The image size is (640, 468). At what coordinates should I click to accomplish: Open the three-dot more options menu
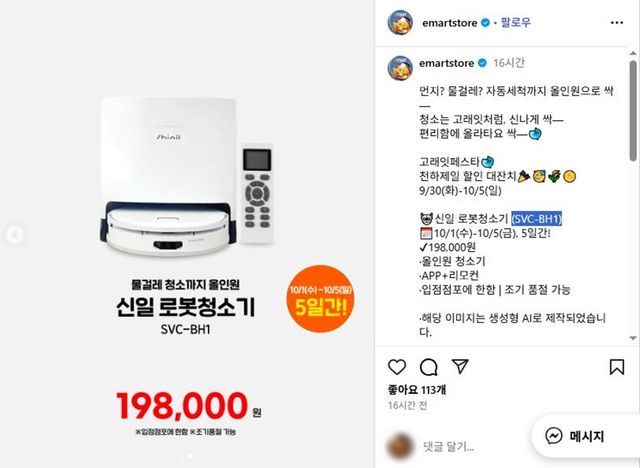(617, 22)
